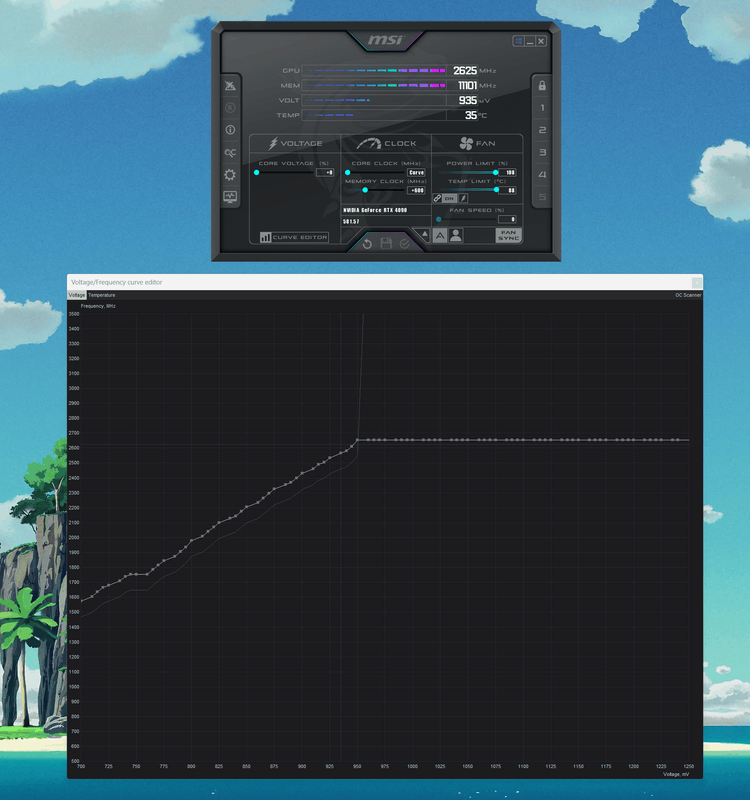Toggle the ON priority switch under Temp Limit
This screenshot has width=750, height=800.
pyautogui.click(x=449, y=198)
